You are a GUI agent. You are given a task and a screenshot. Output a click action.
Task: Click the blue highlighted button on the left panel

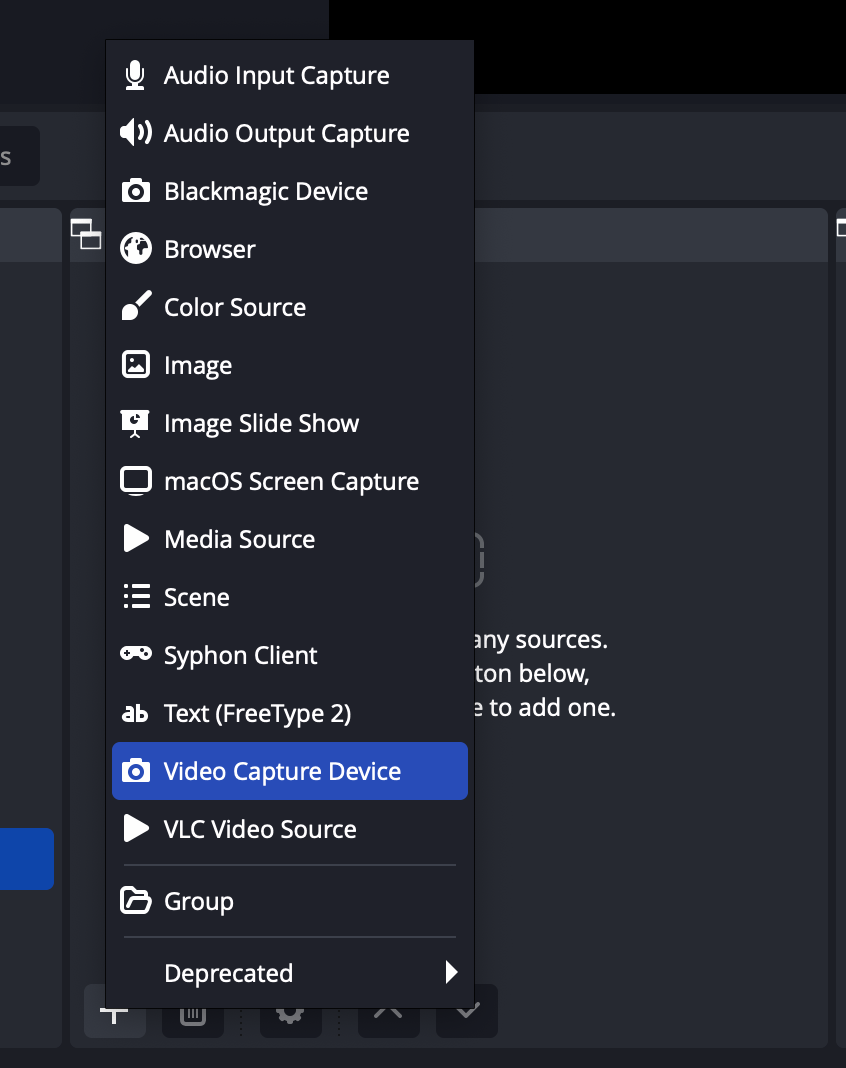(x=26, y=858)
